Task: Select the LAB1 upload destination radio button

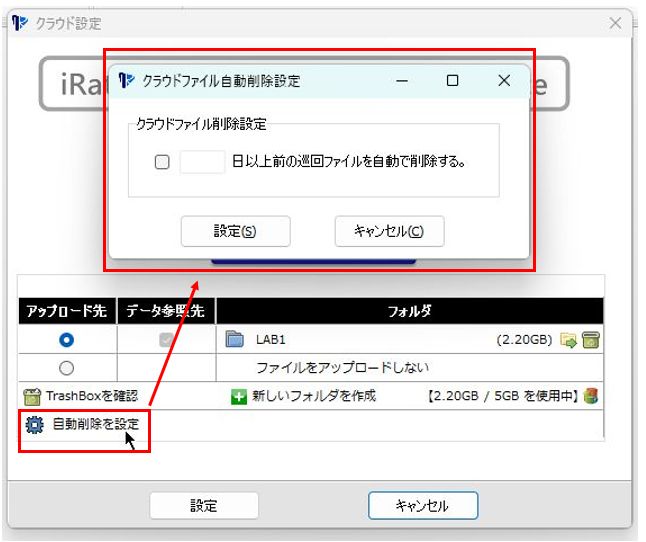Action: click(66, 340)
